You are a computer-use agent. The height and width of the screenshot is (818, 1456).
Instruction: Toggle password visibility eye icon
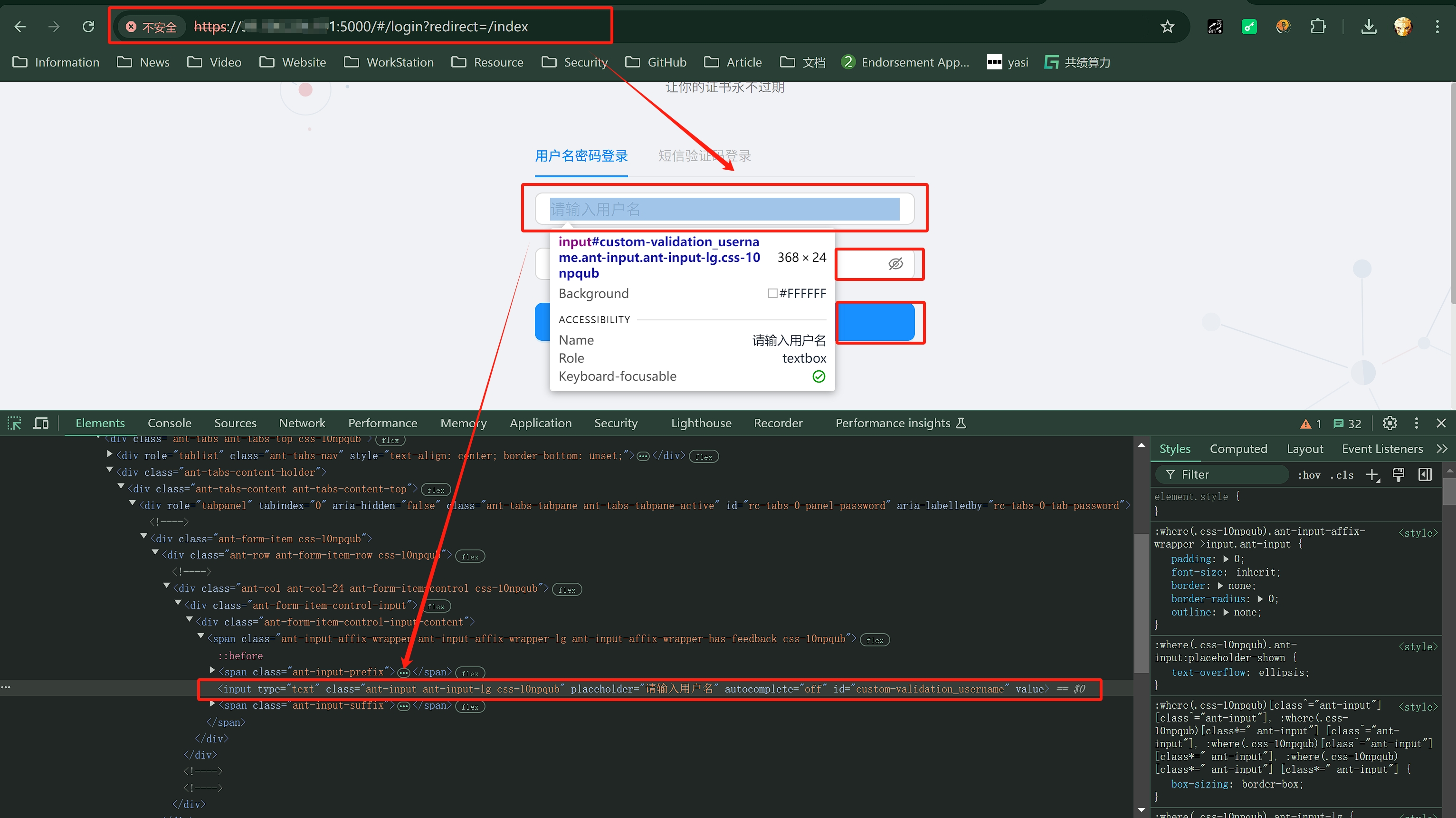(895, 264)
